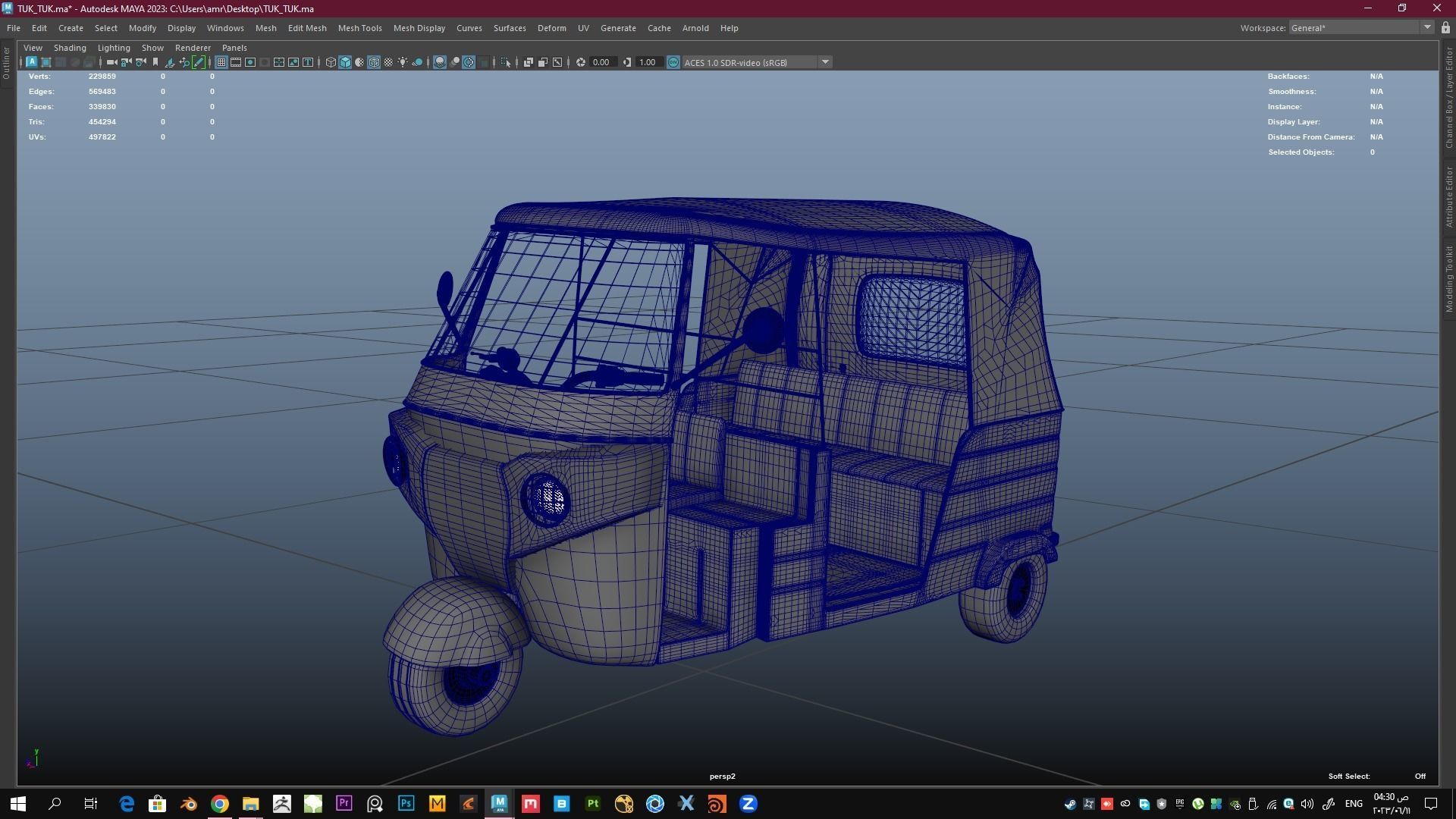Toggle the view transform ON button

tap(673, 62)
